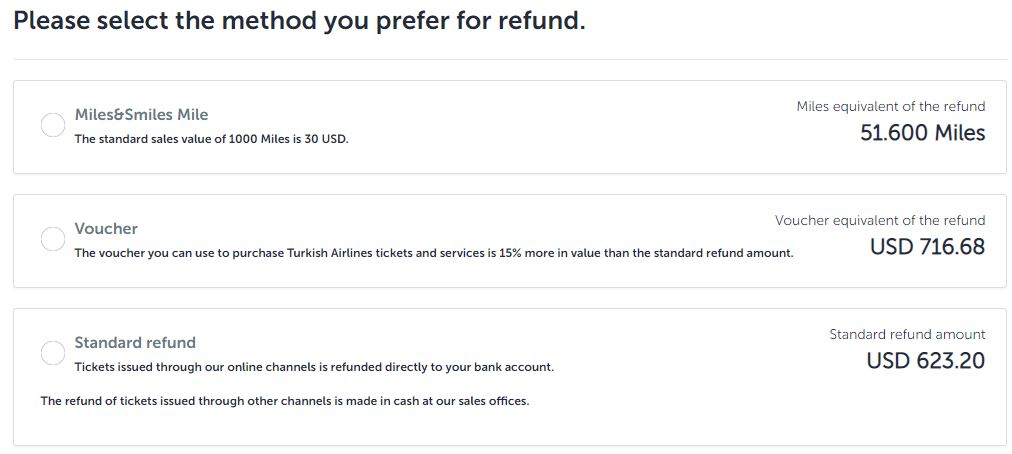This screenshot has width=1012, height=454.
Task: Click the 'Voucher' option title
Action: pos(106,229)
